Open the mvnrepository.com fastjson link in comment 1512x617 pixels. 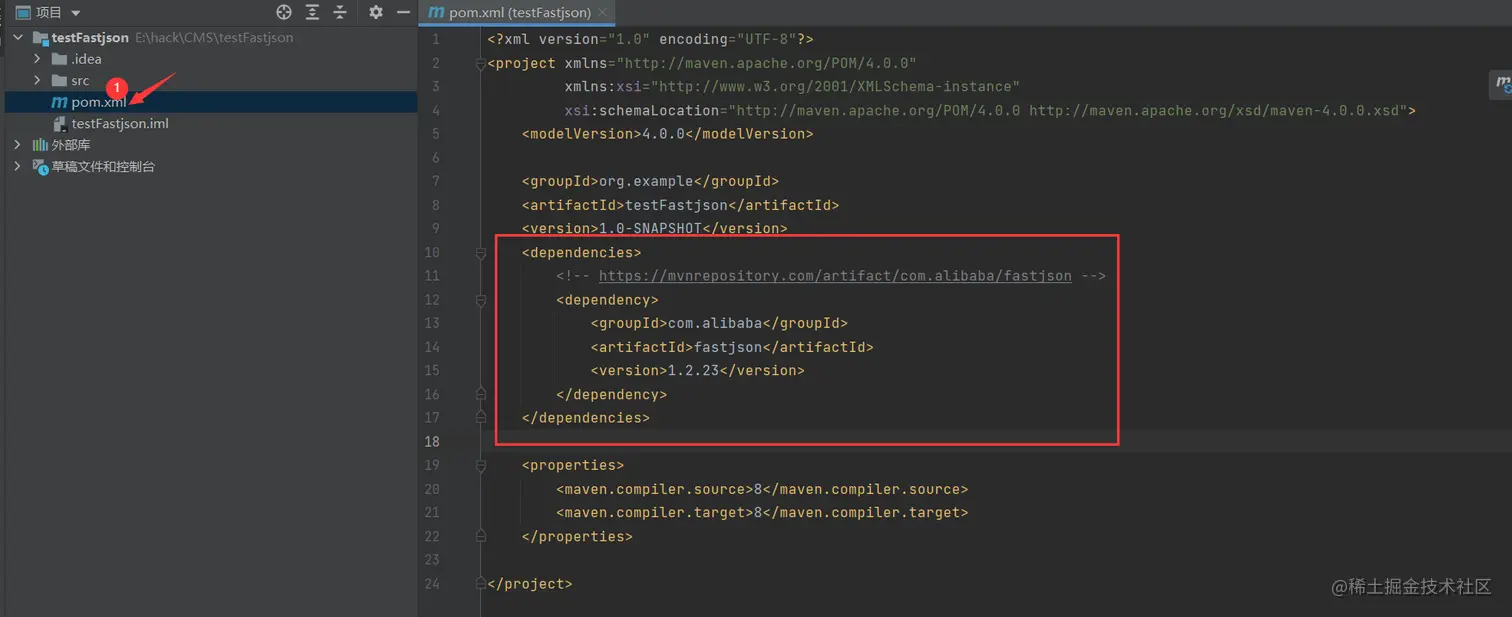pos(835,276)
